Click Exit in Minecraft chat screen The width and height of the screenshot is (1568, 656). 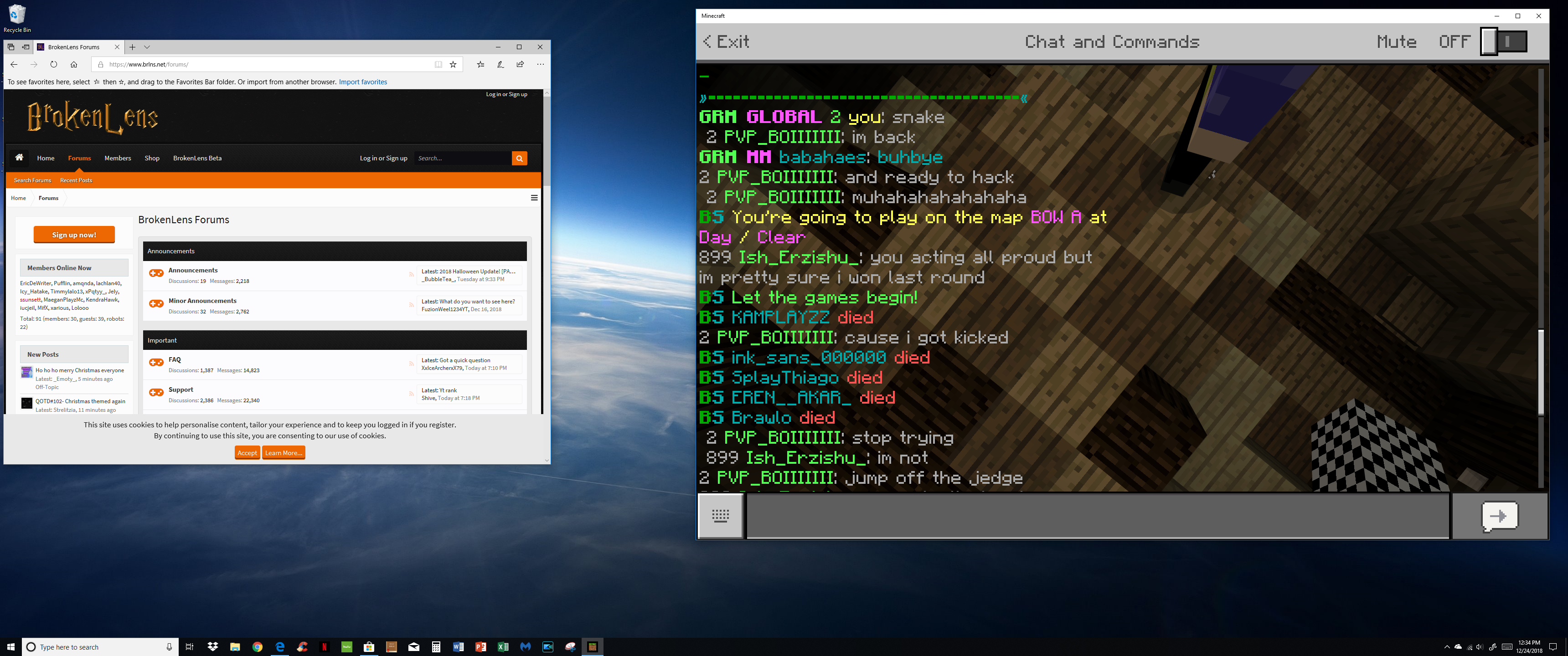coord(726,41)
